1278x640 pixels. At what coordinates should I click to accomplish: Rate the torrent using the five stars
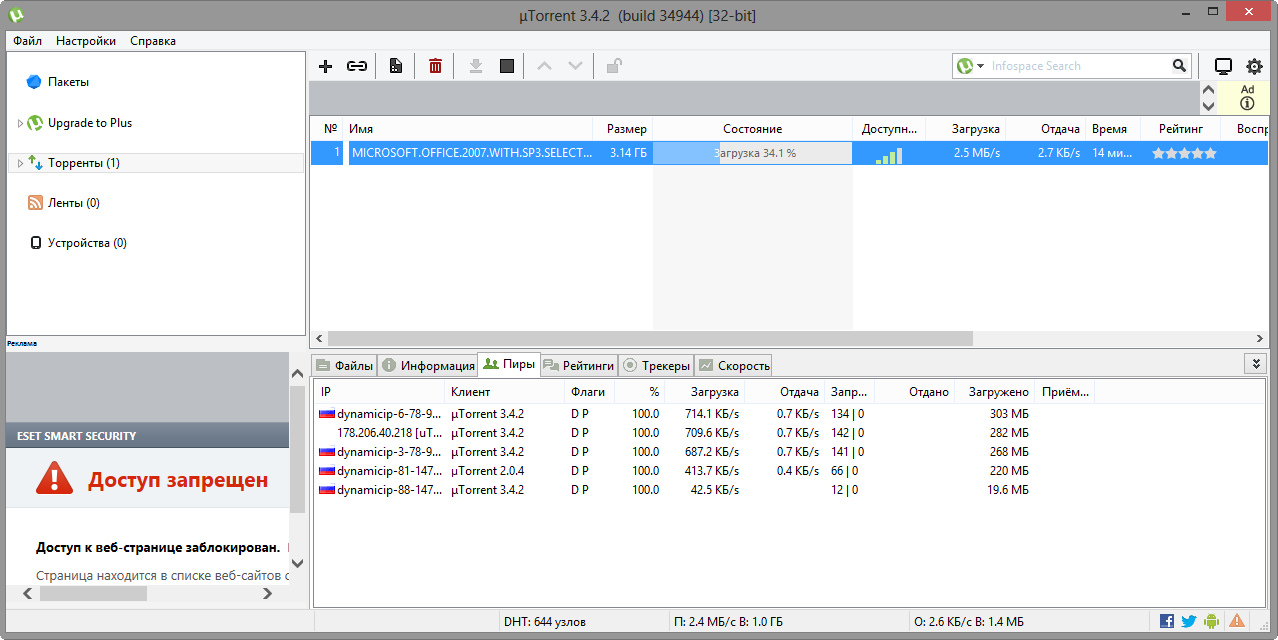click(1184, 153)
